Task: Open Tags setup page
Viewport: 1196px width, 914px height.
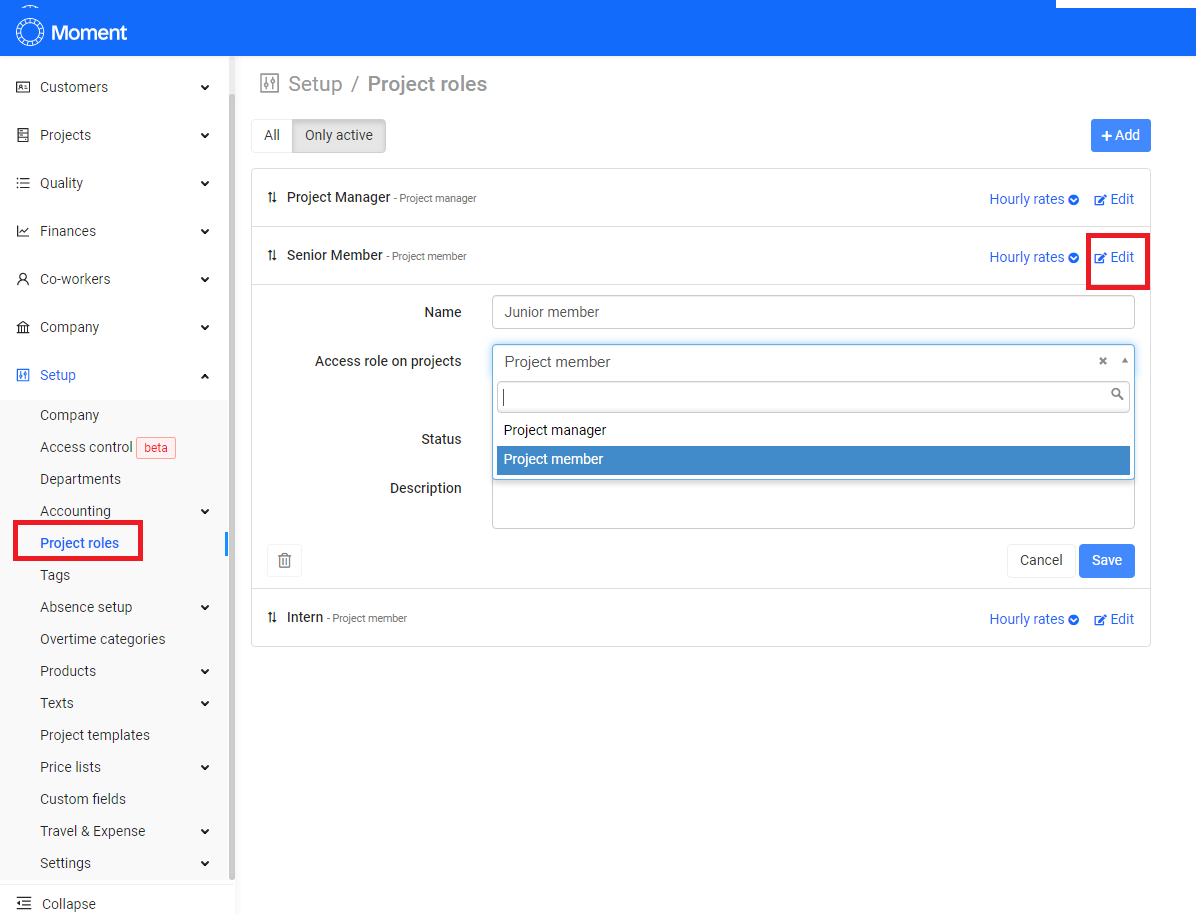Action: (x=55, y=575)
